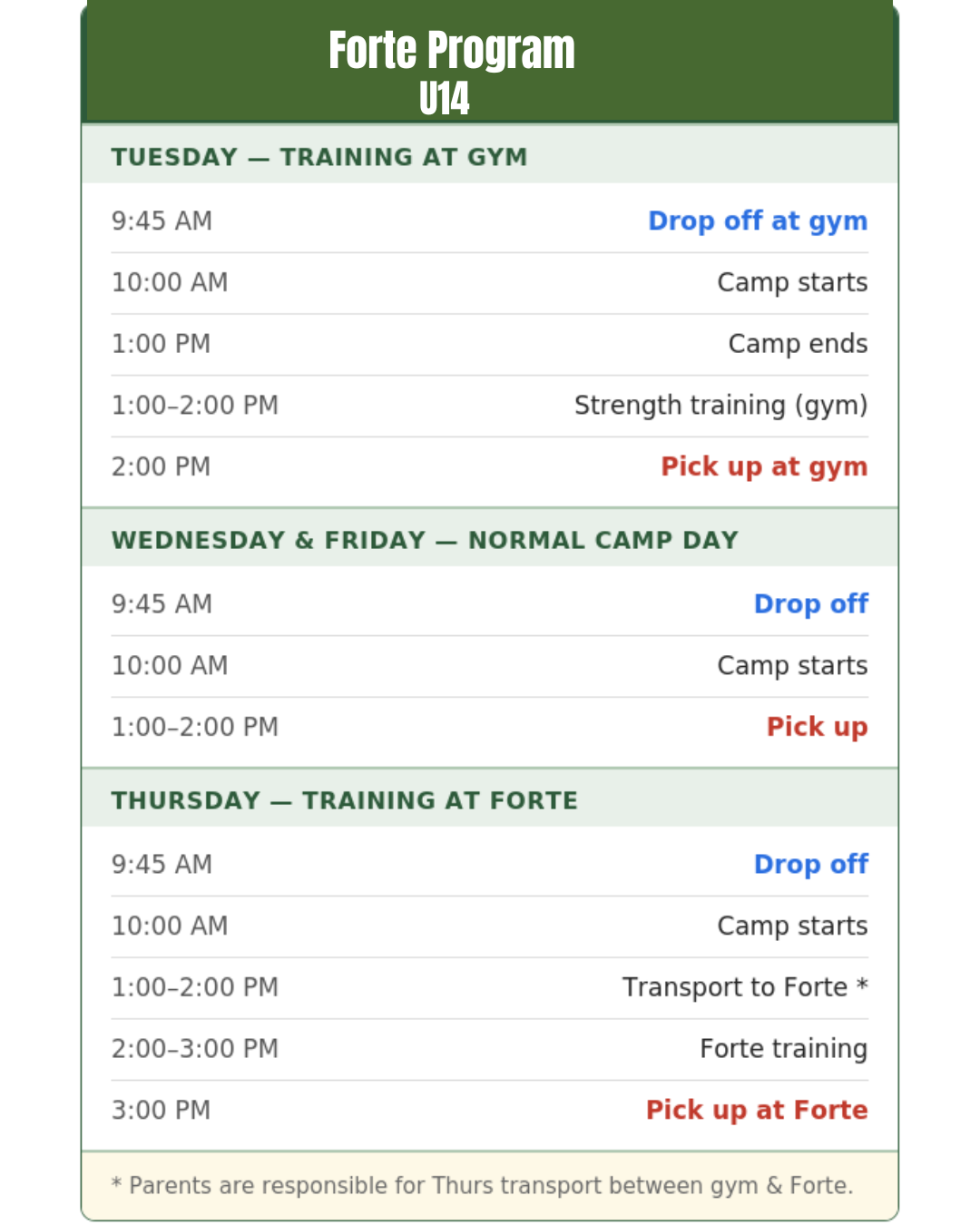Select the Tuesday Training at Gym heading

point(319,157)
